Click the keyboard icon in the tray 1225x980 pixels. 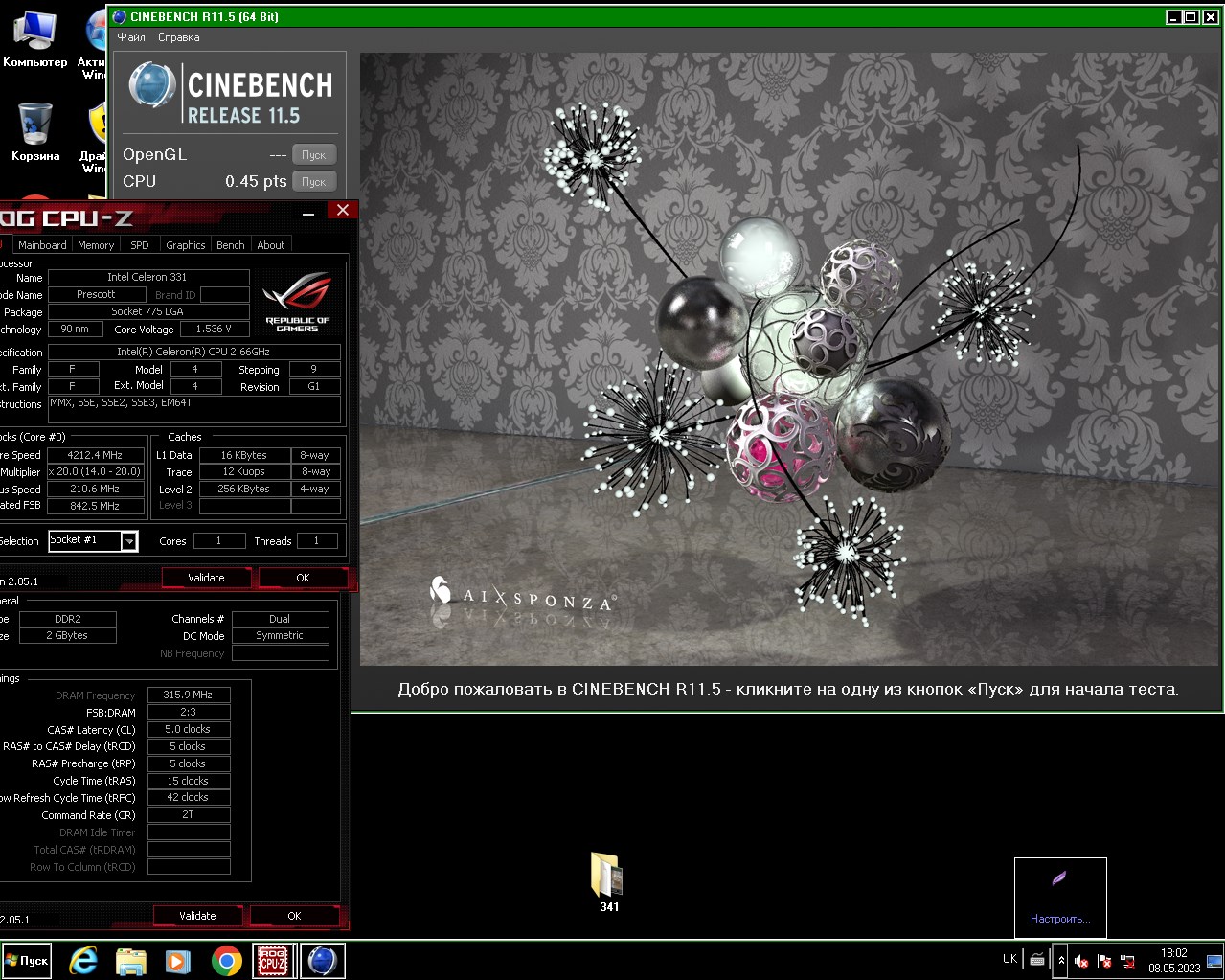pos(1037,960)
